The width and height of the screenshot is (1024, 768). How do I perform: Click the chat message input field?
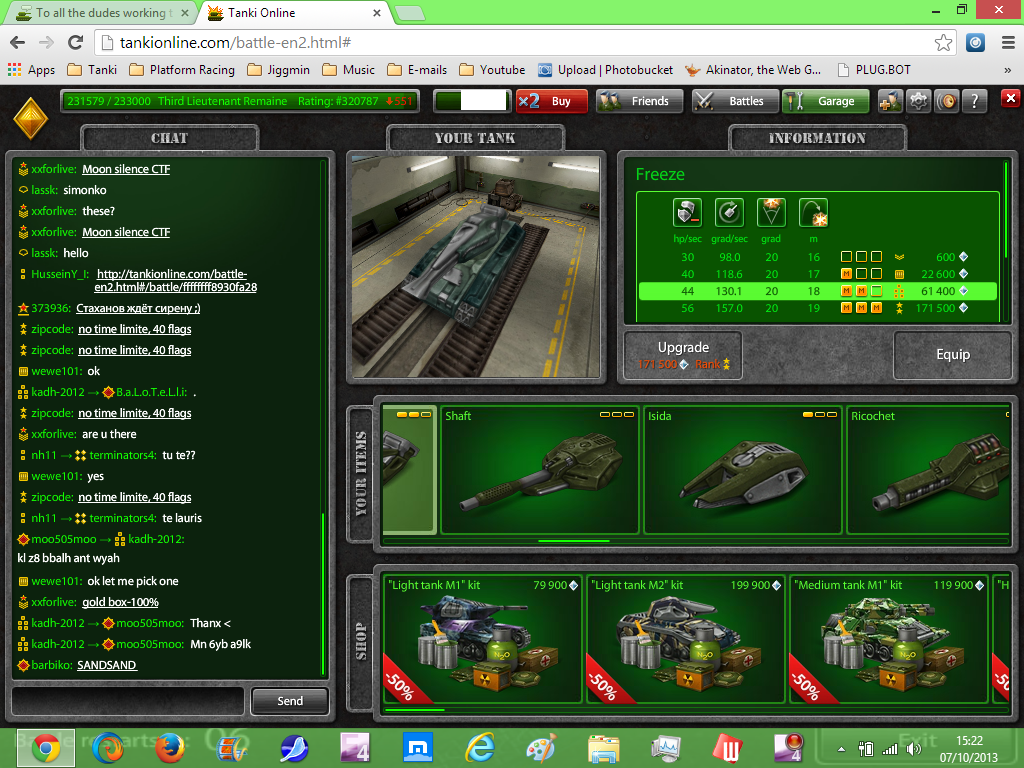pyautogui.click(x=127, y=701)
